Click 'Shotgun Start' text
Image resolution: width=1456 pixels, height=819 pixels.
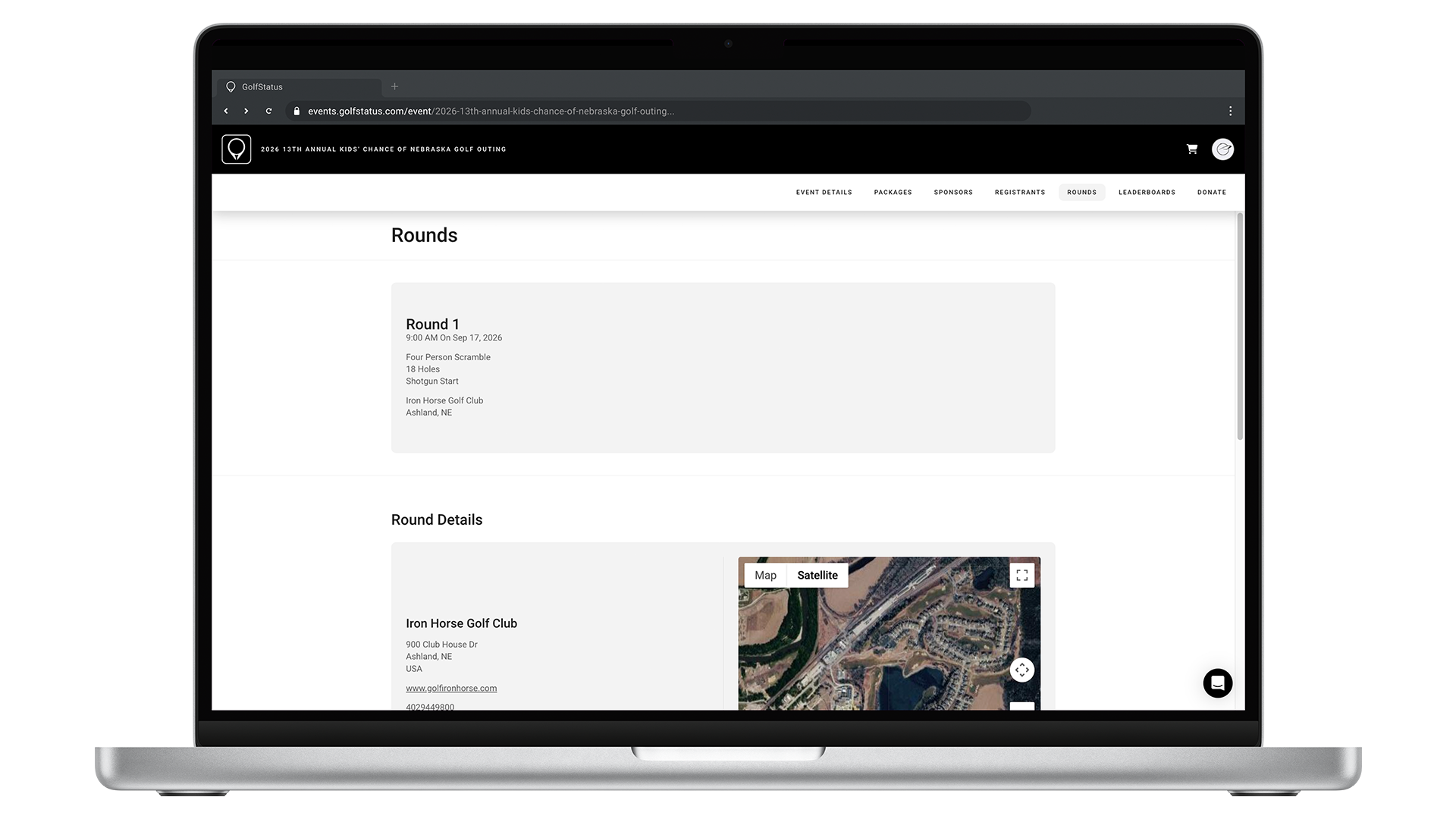click(x=432, y=381)
